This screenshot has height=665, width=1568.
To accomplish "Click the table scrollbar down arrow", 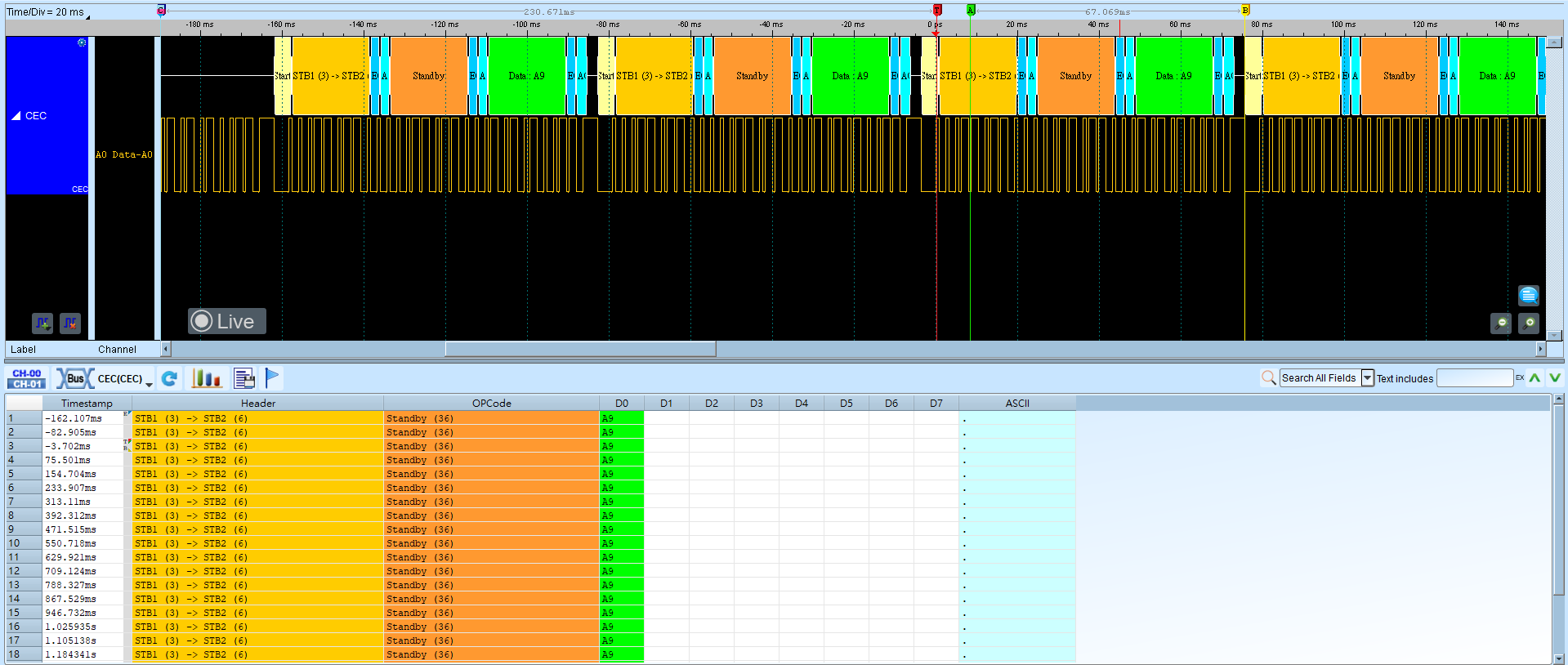I will 1558,658.
